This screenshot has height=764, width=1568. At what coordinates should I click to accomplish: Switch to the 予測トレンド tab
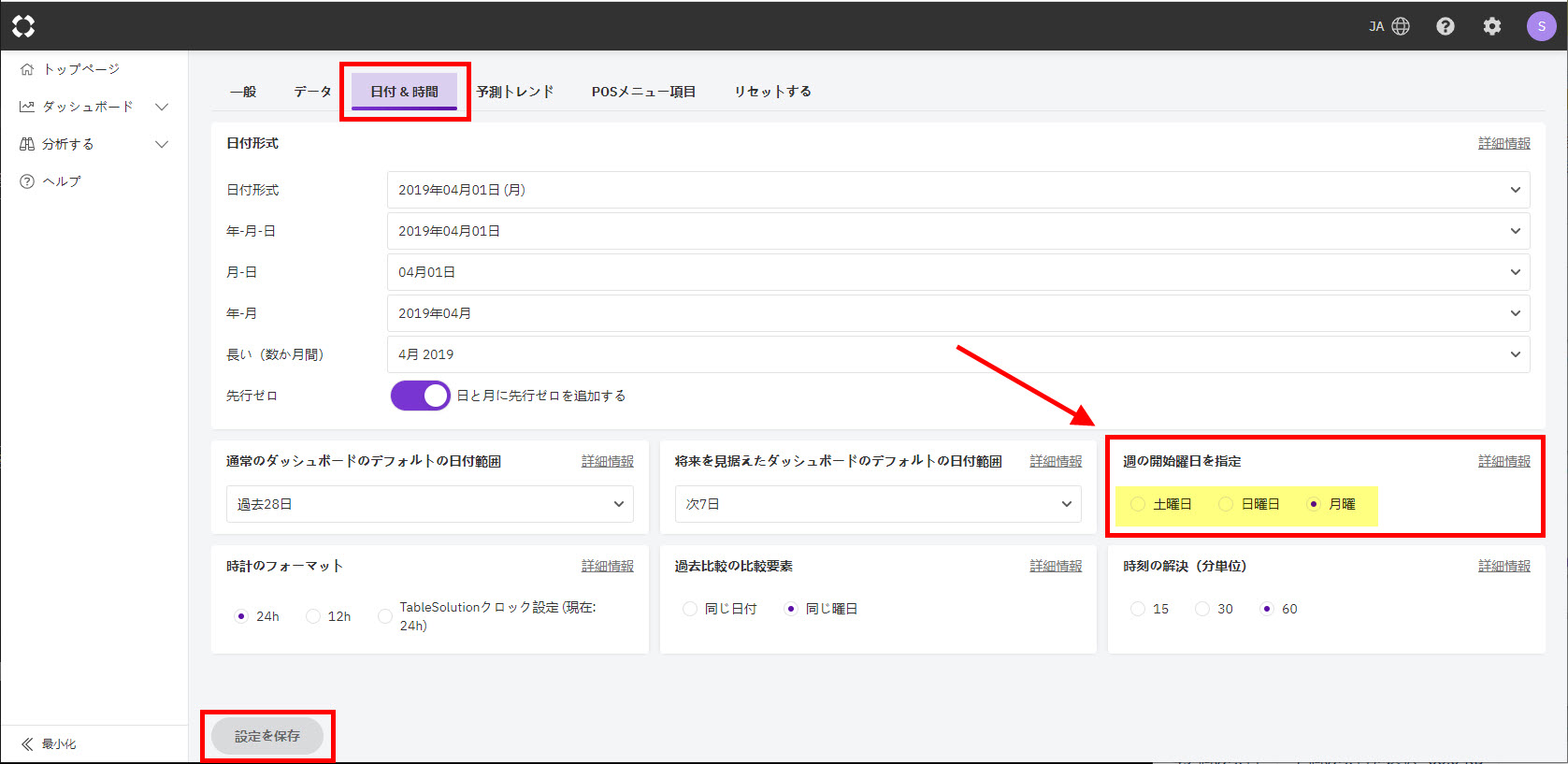click(x=515, y=92)
